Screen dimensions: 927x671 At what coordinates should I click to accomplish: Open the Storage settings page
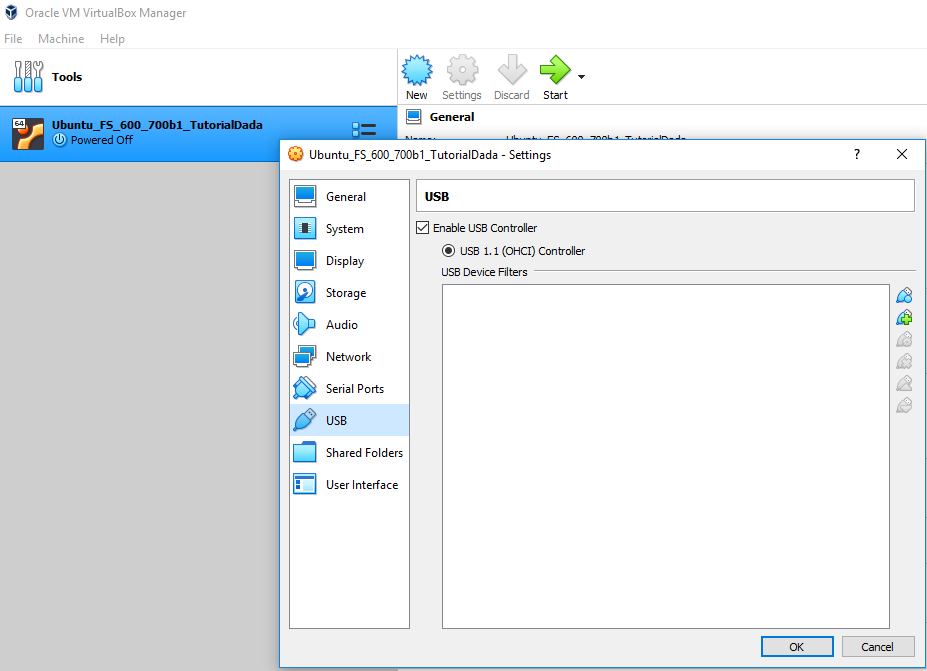pyautogui.click(x=345, y=293)
